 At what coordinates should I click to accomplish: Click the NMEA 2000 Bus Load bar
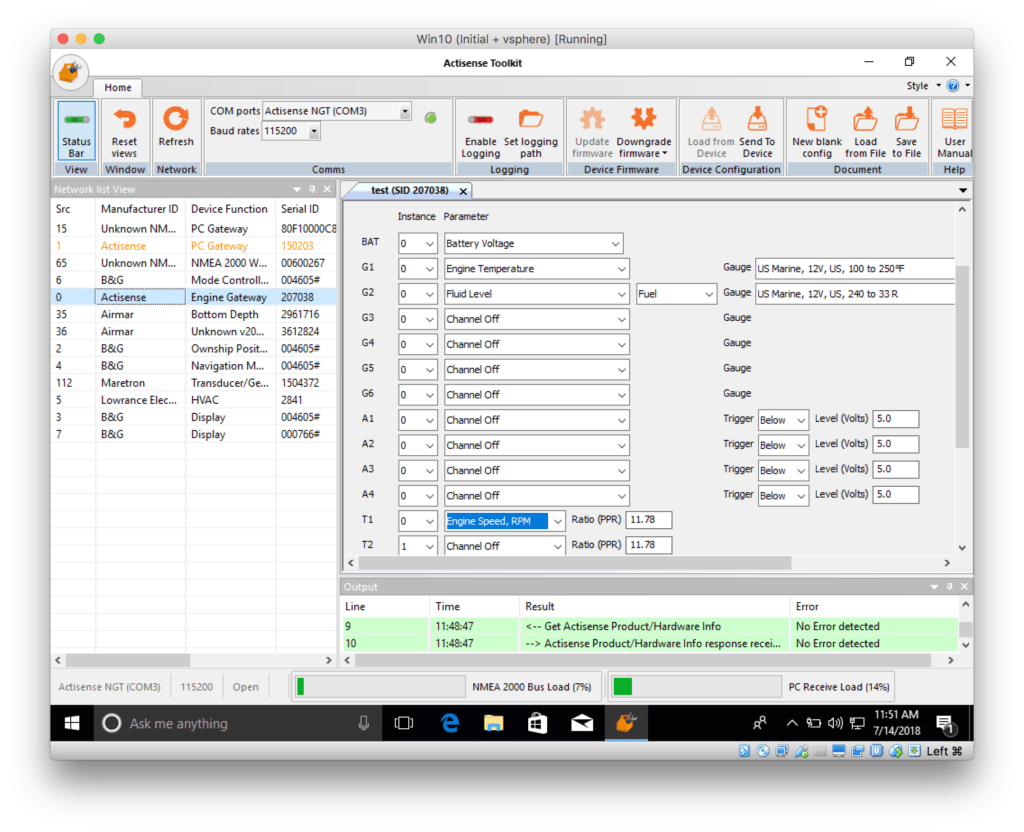[379, 686]
